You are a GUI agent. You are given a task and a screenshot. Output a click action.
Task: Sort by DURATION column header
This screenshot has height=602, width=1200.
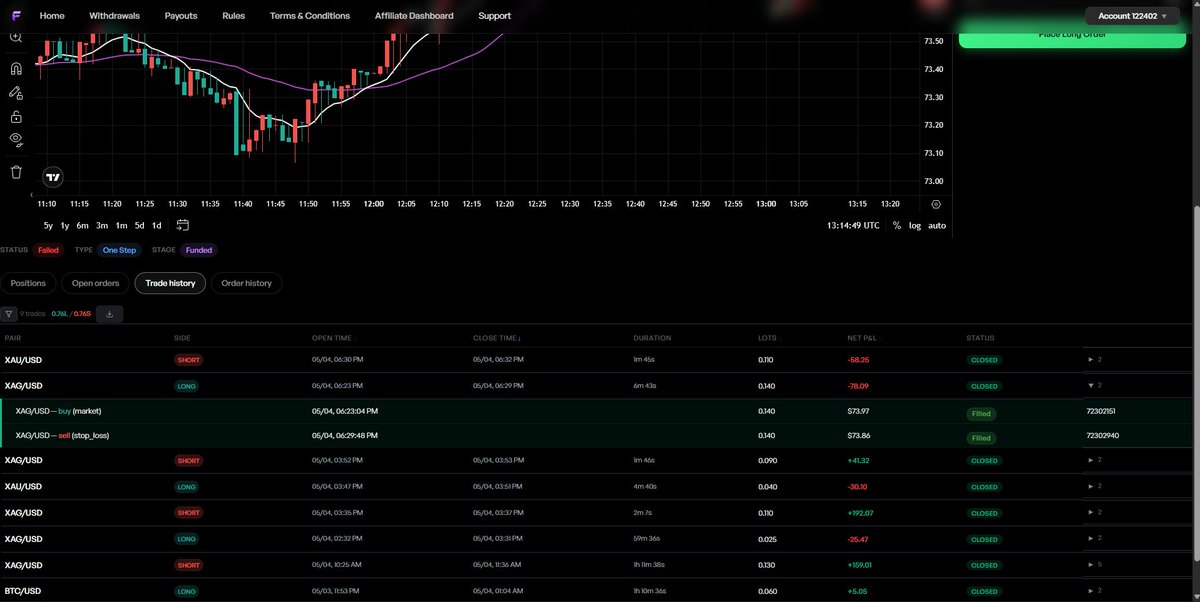tap(652, 338)
